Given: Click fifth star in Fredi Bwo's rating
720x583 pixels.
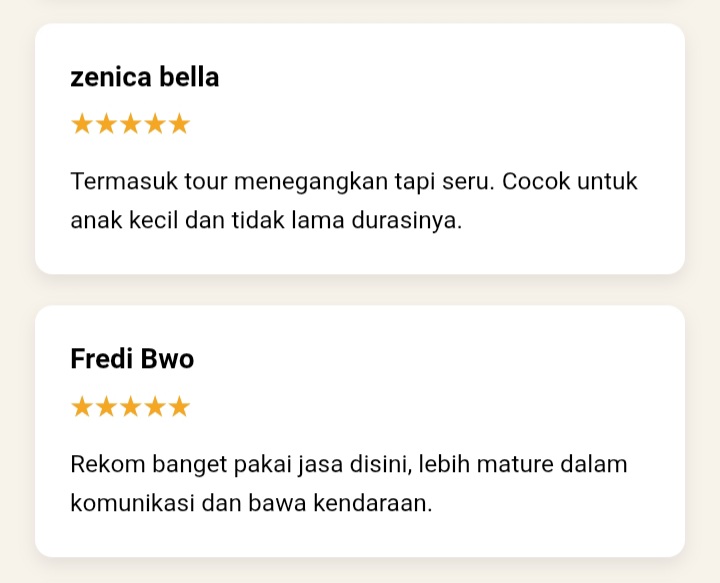Looking at the screenshot, I should (179, 407).
